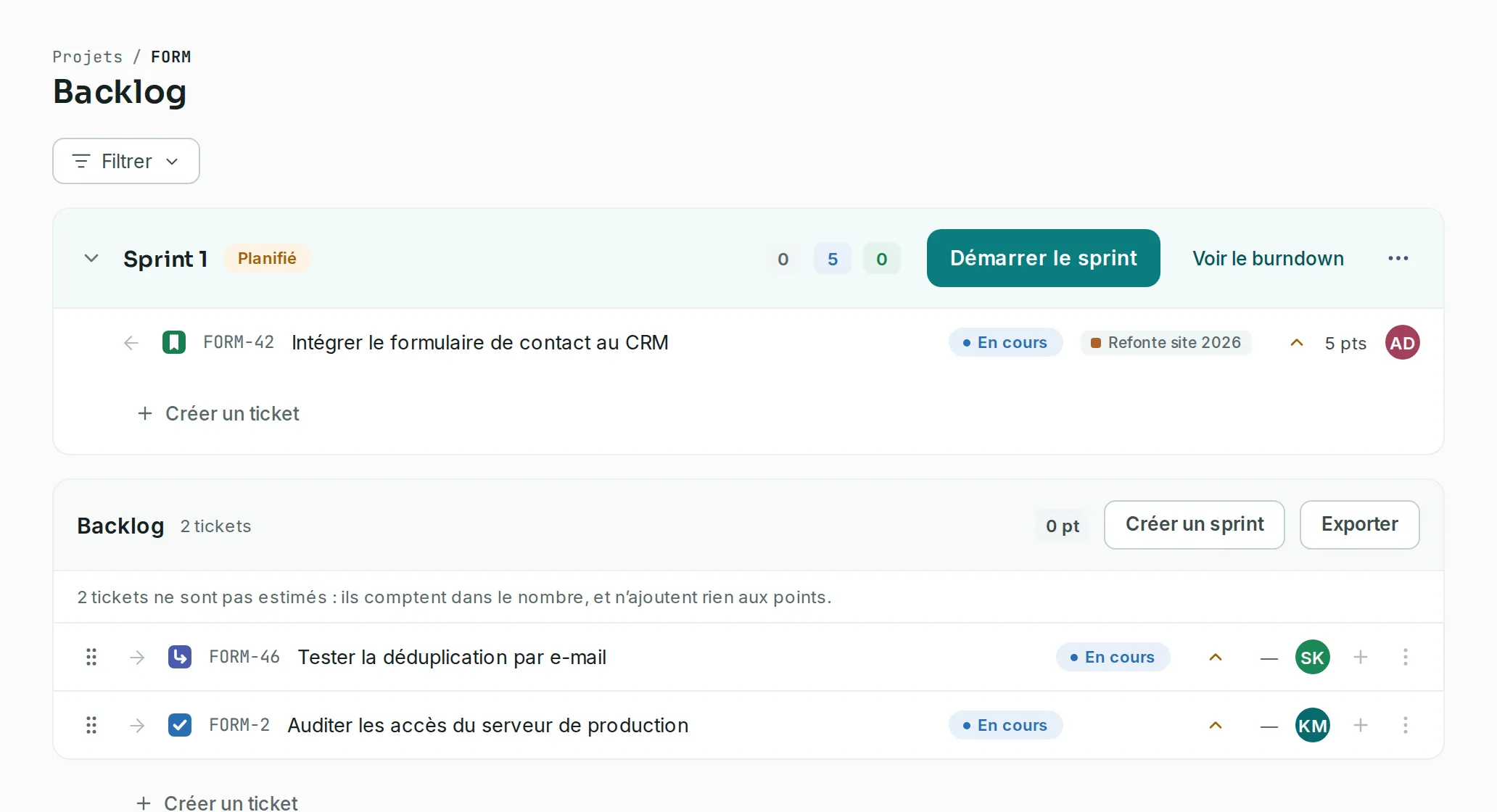Open the KM assignee avatar
1497x812 pixels.
click(1312, 725)
